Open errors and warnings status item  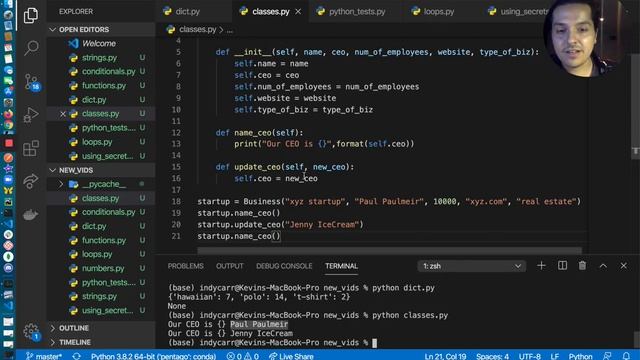point(242,356)
